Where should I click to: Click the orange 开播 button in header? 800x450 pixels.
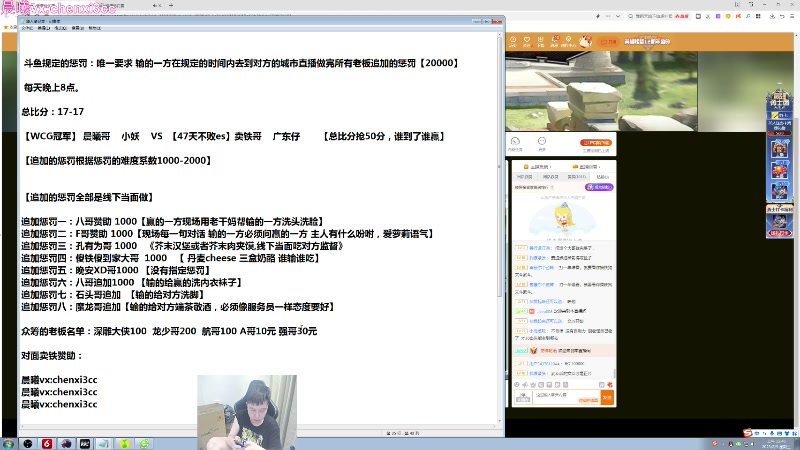coord(608,41)
